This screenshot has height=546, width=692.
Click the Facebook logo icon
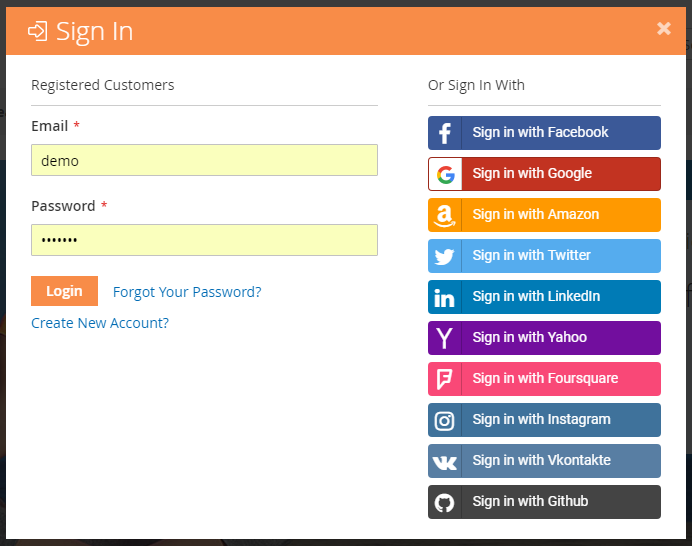coord(445,133)
